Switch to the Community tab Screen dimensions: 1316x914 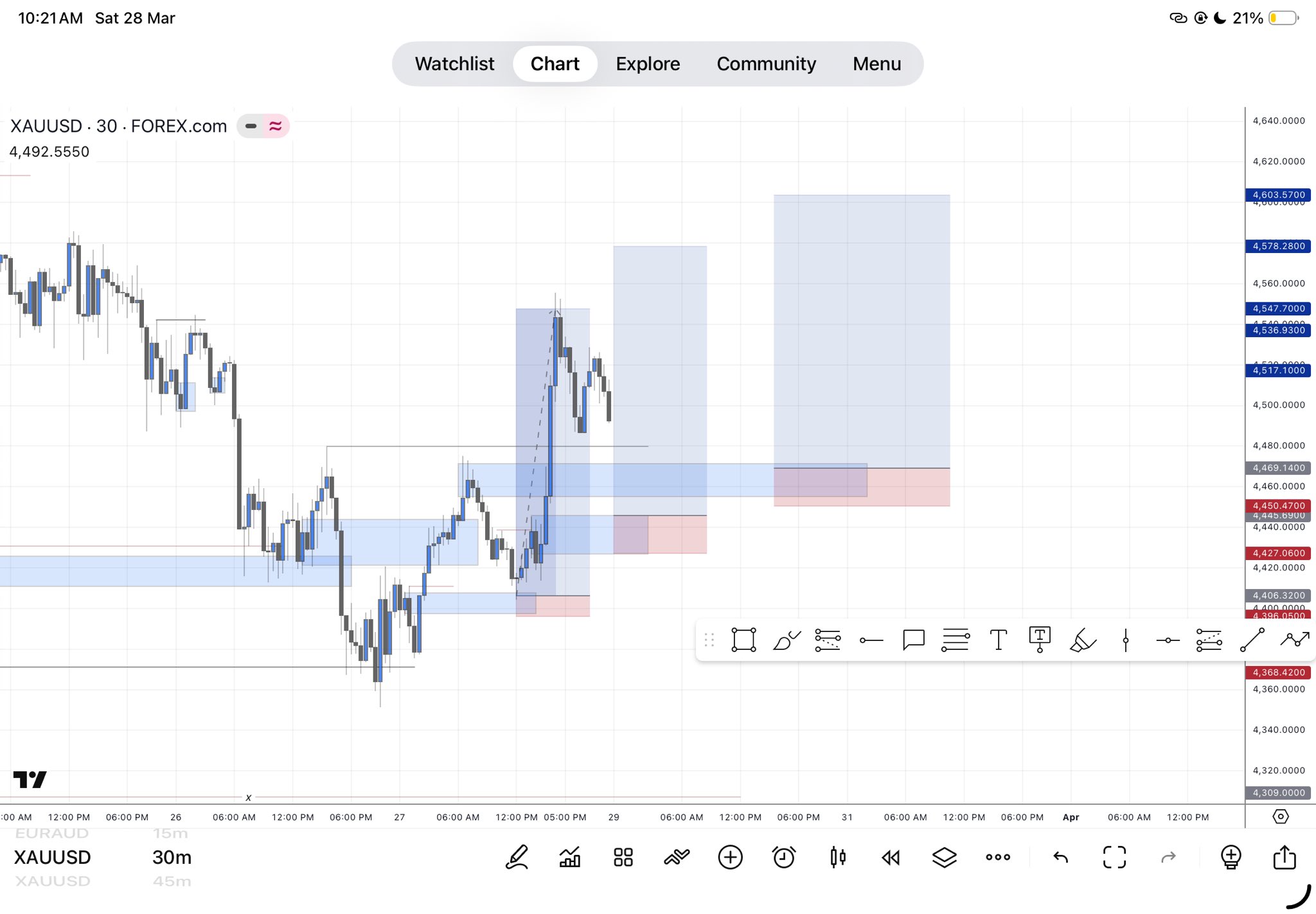[x=766, y=64]
